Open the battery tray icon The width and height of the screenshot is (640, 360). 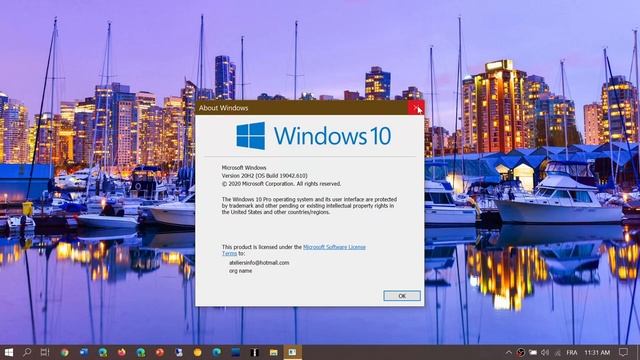533,352
